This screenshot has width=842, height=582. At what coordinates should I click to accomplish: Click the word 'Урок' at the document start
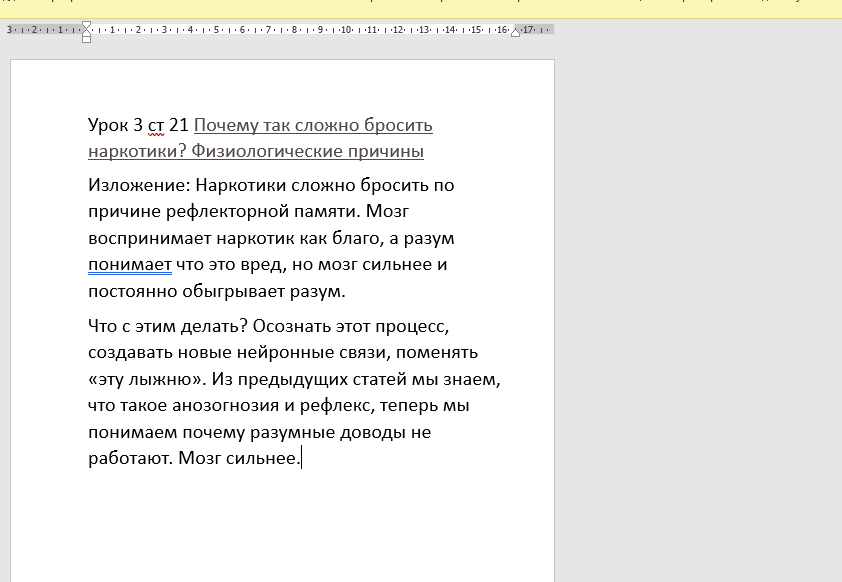click(x=108, y=125)
